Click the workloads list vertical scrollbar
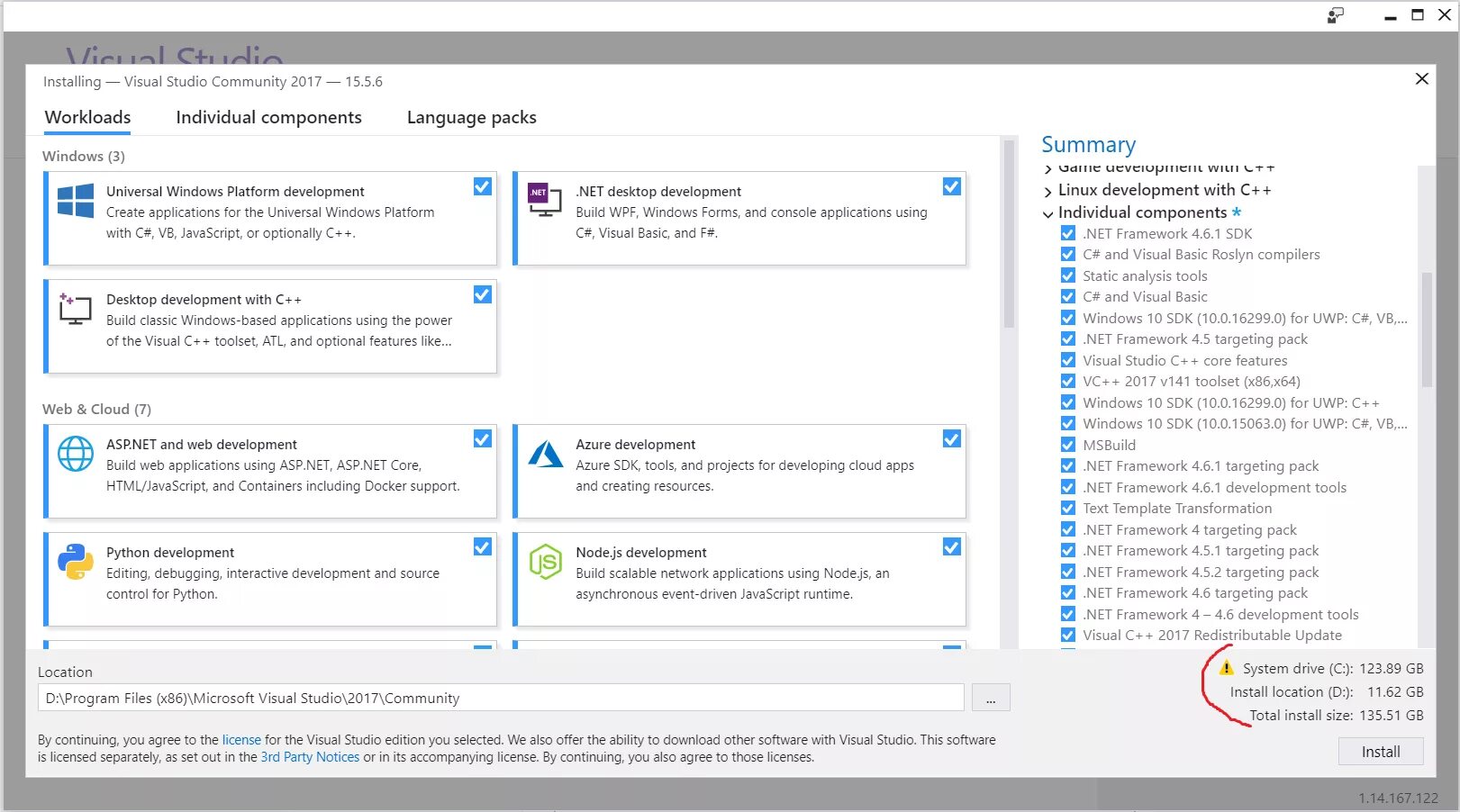 (1009, 234)
